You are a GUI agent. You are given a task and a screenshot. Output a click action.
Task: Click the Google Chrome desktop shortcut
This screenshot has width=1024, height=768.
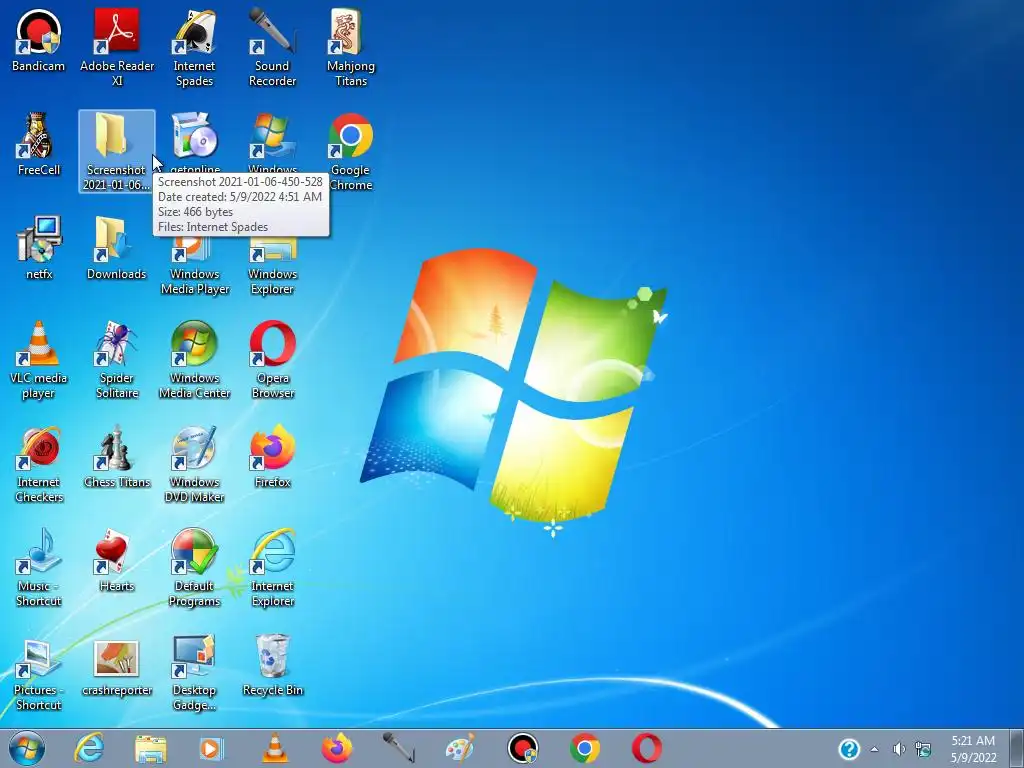[351, 152]
